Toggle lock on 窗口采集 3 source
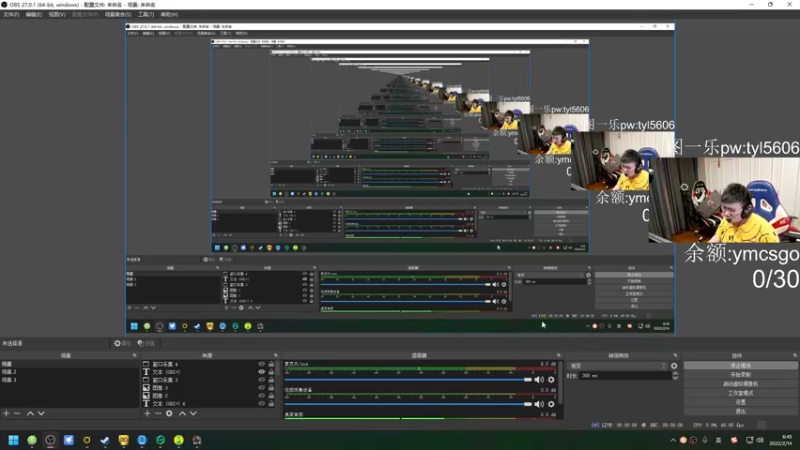The image size is (800, 450). pos(271,380)
